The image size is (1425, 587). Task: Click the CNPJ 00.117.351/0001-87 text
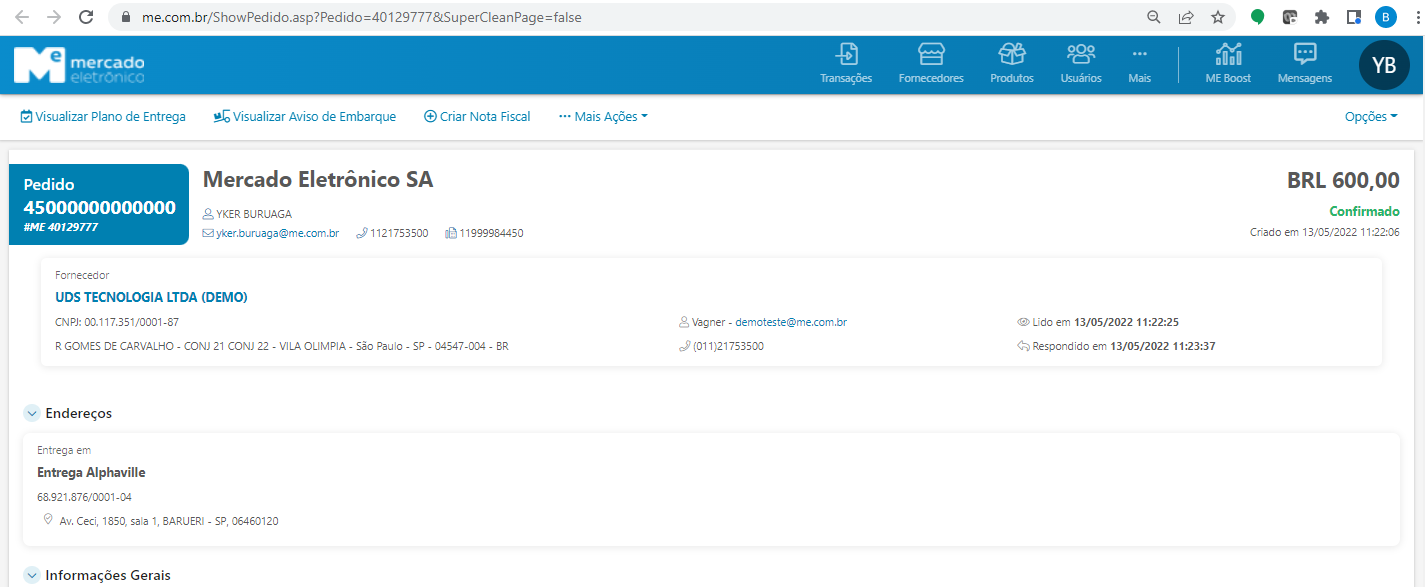point(117,322)
